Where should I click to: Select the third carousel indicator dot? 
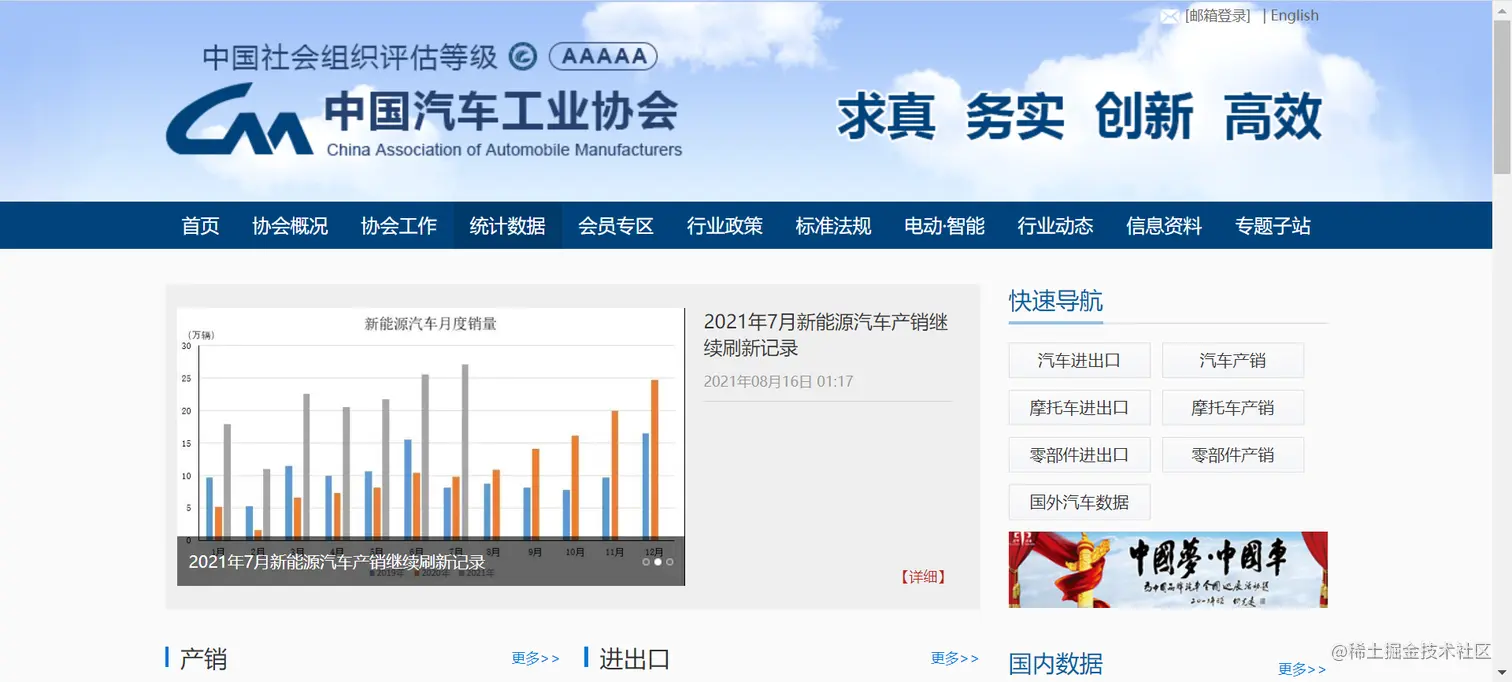[x=669, y=561]
